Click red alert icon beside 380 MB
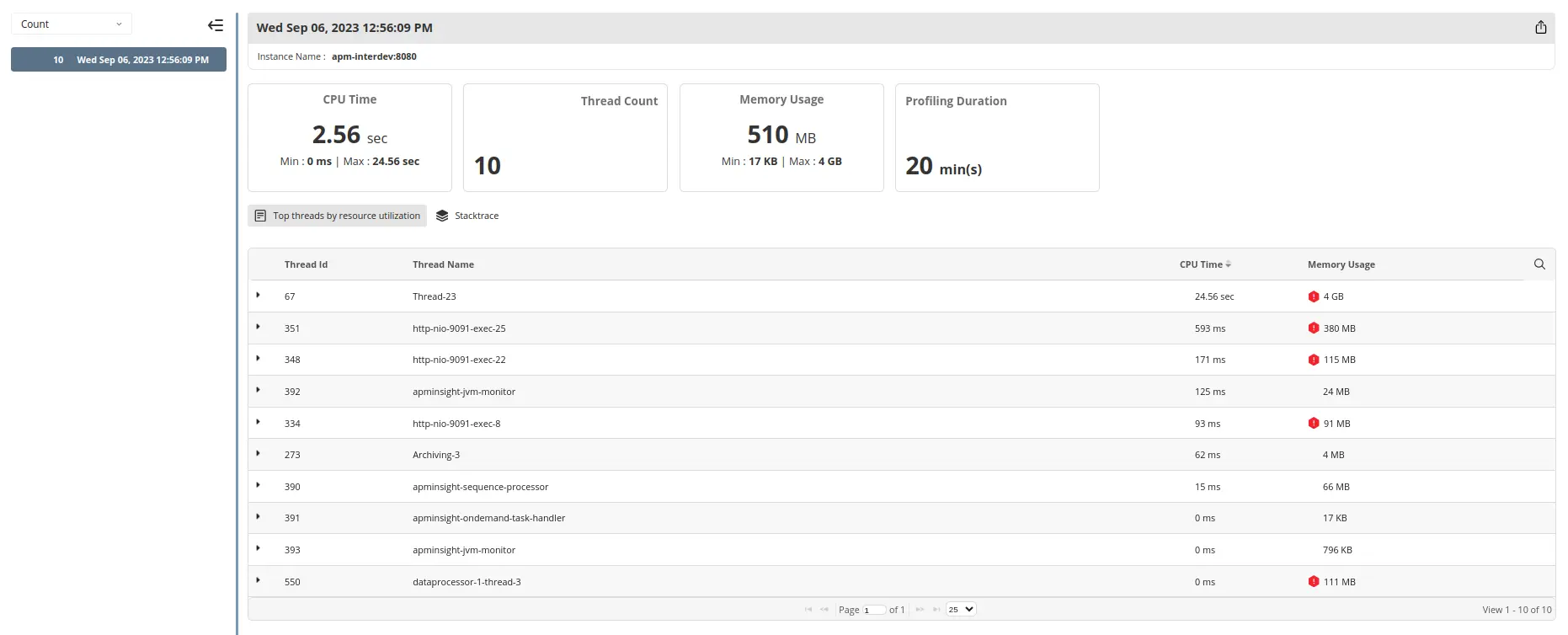Screen dimensions: 1568x635 [x=1313, y=328]
